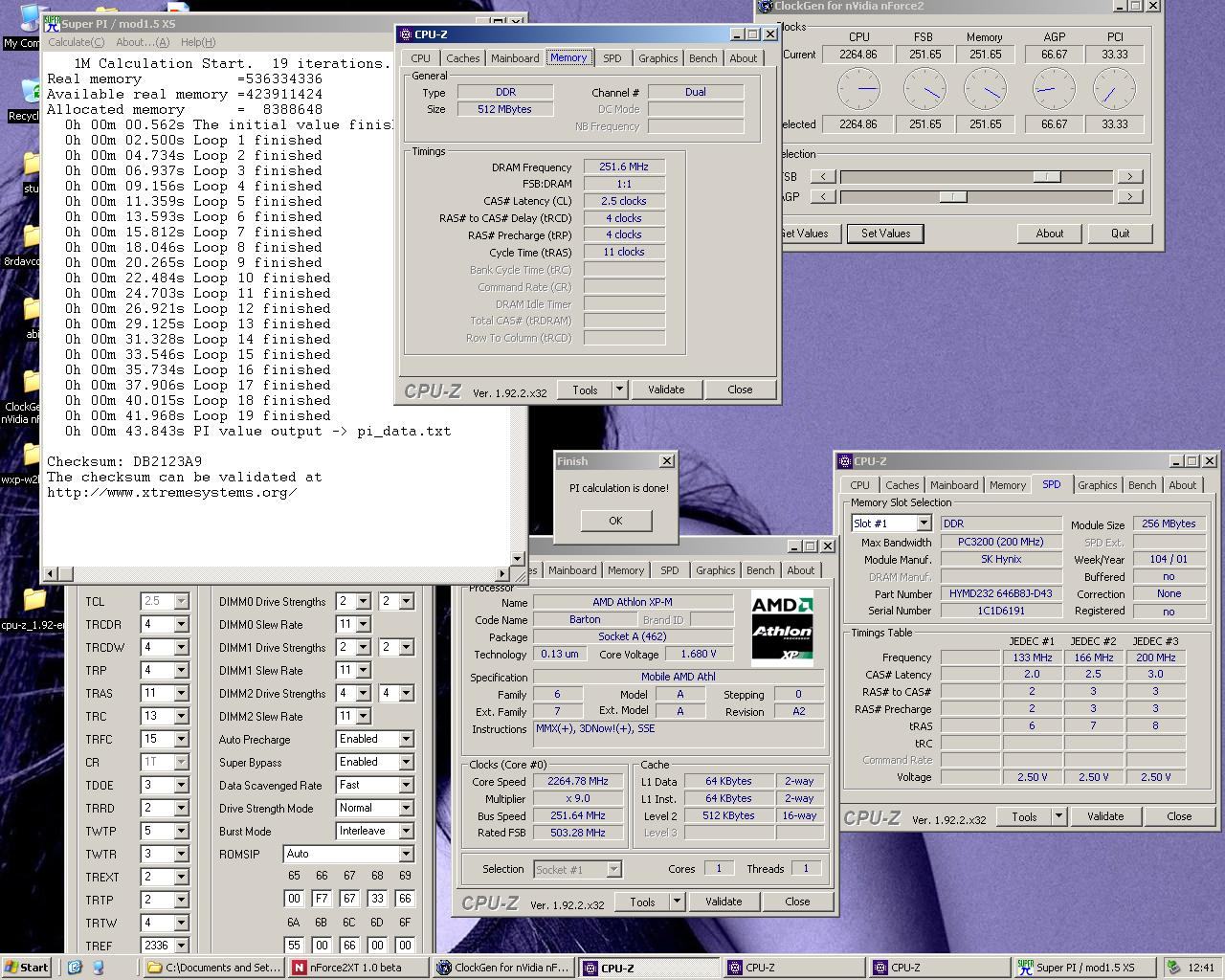Open DIMM0 Slew Rate dropdown

click(362, 624)
